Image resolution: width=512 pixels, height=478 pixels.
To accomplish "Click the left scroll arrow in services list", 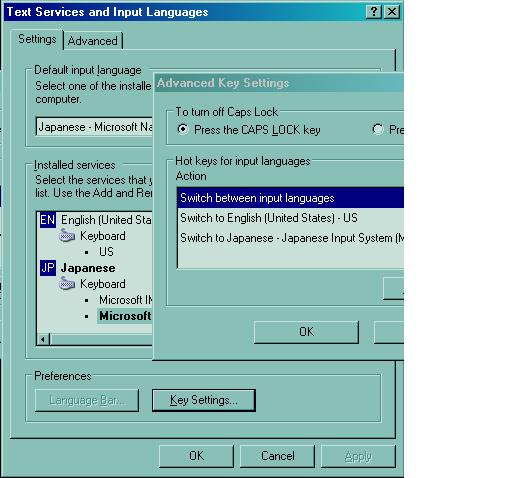I will (x=43, y=339).
